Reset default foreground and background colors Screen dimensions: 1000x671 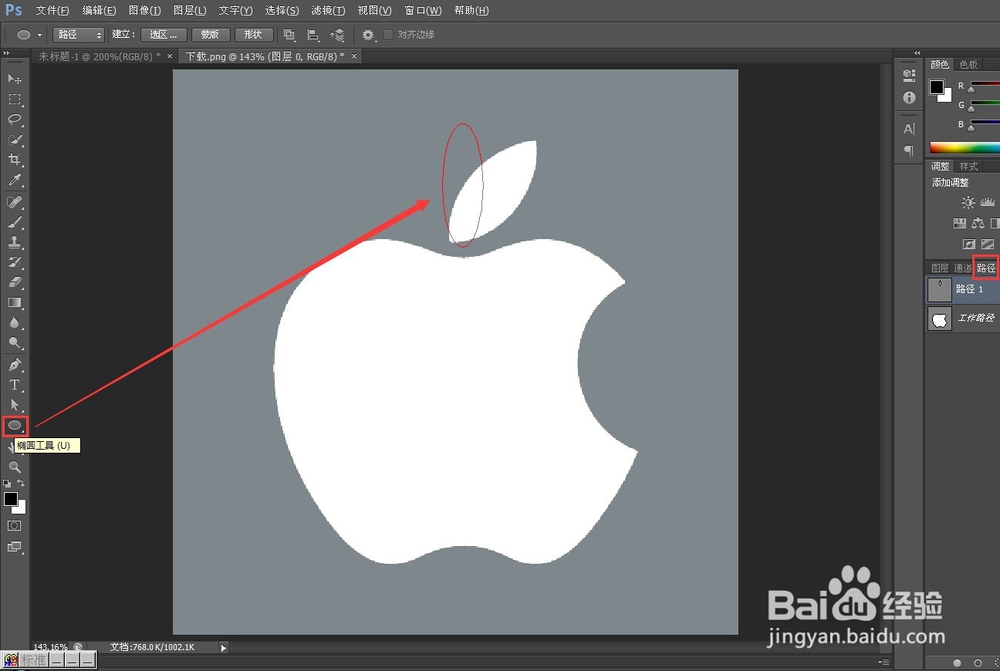7,483
